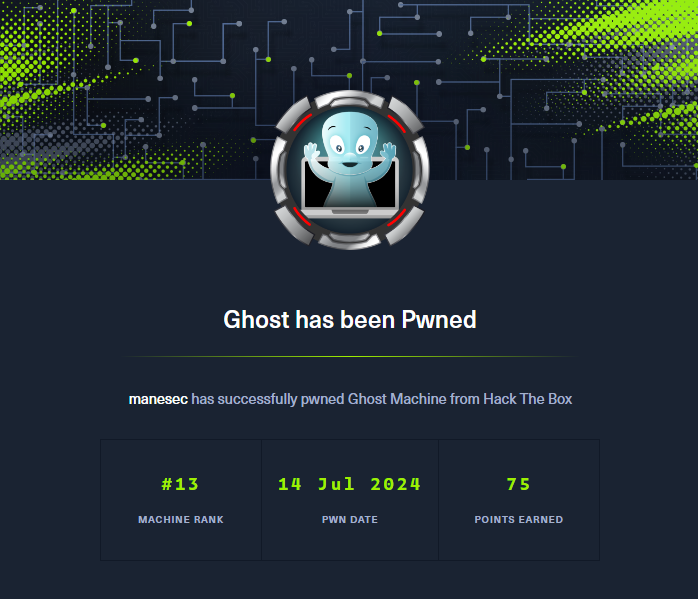This screenshot has width=698, height=599.
Task: Click the Ghost machine avatar badge
Action: click(350, 170)
